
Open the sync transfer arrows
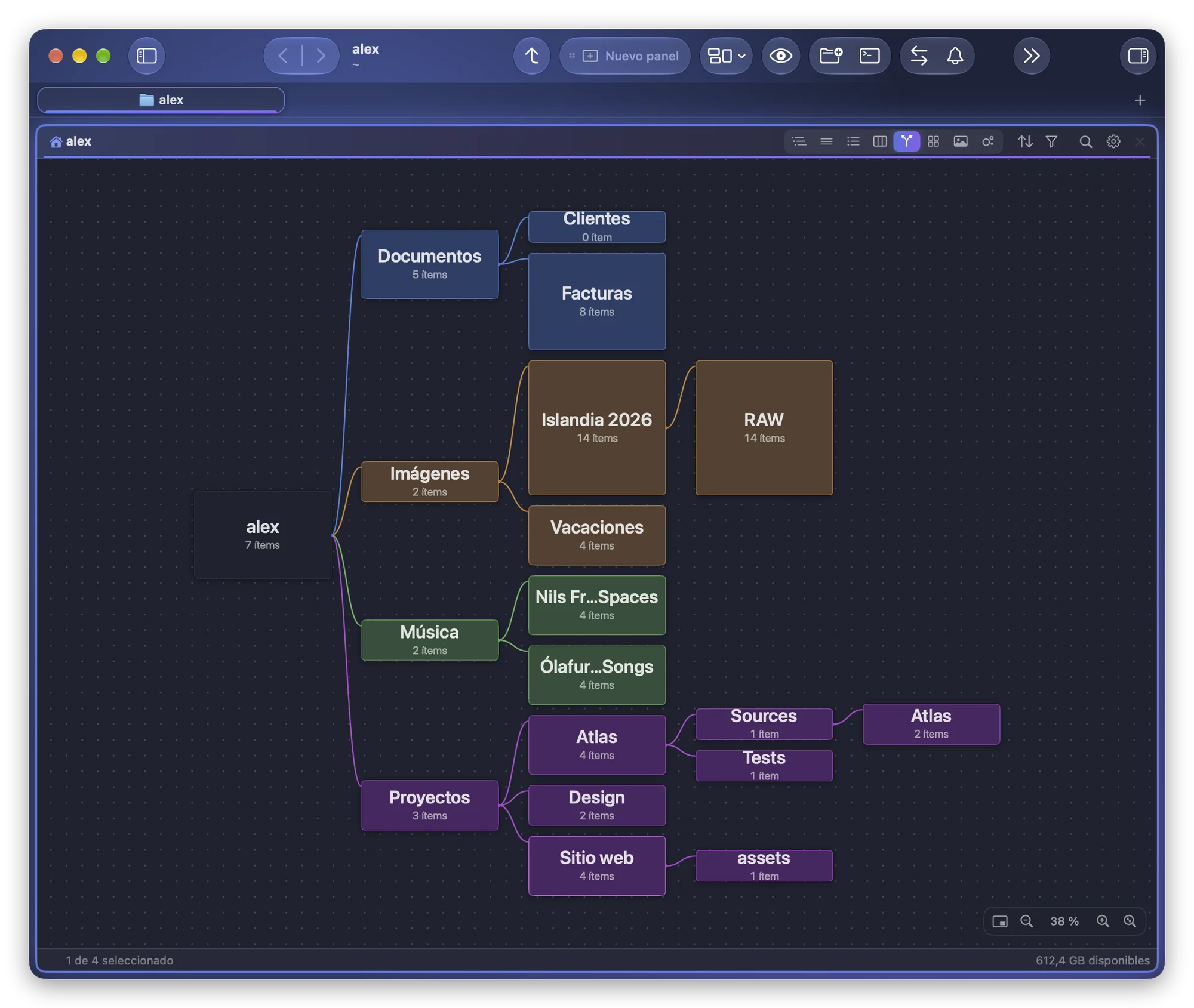pyautogui.click(x=919, y=56)
